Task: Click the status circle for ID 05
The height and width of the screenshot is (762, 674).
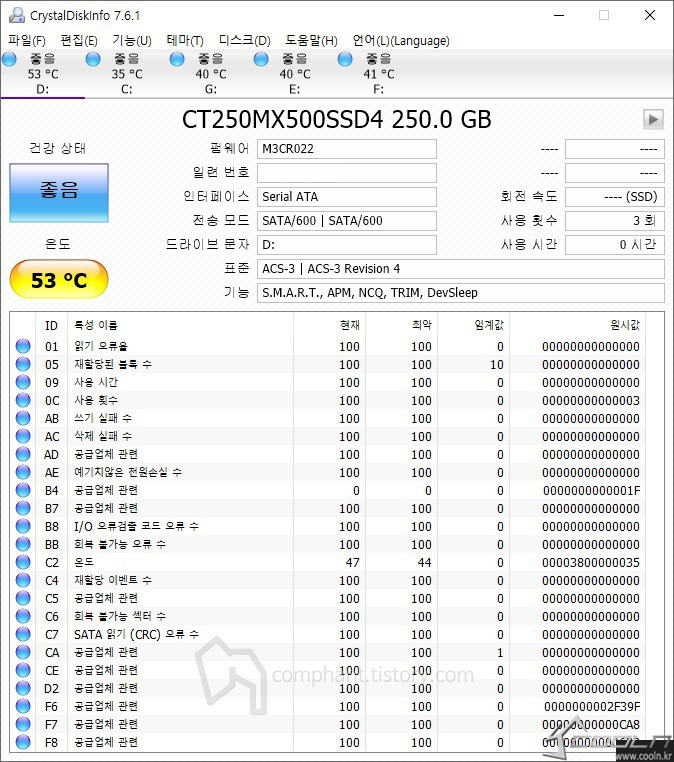Action: [x=23, y=364]
